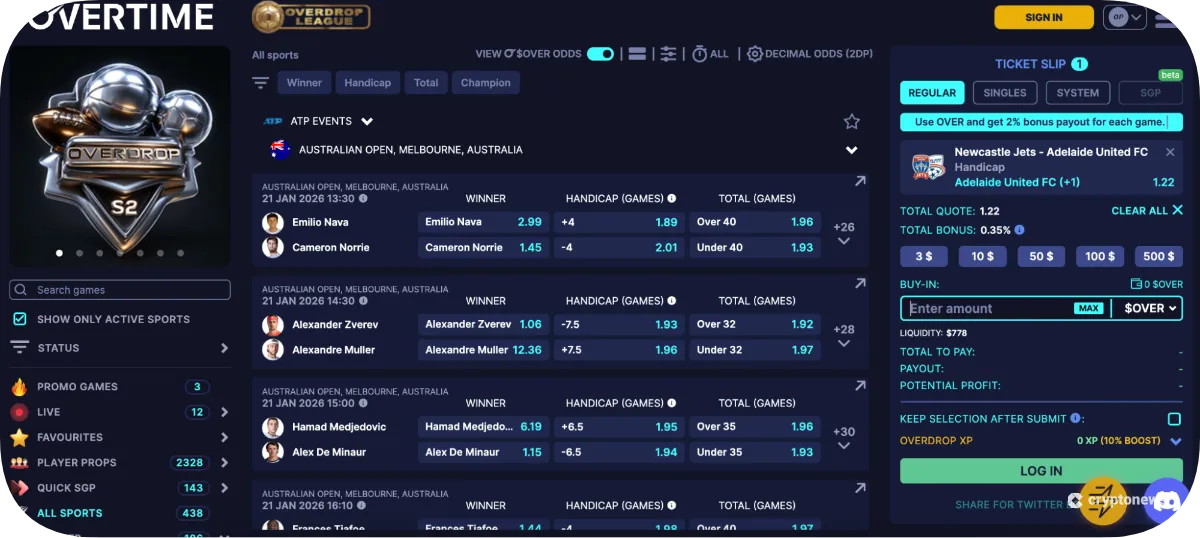Screen dimensions: 1200x538
Task: Open Zverev vs Muller match arrow icon
Action: click(860, 284)
